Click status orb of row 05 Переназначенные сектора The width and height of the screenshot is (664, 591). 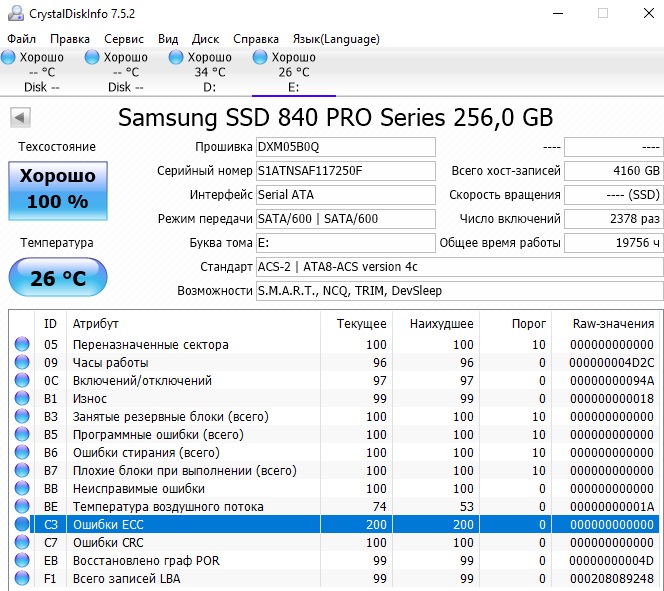pos(22,344)
